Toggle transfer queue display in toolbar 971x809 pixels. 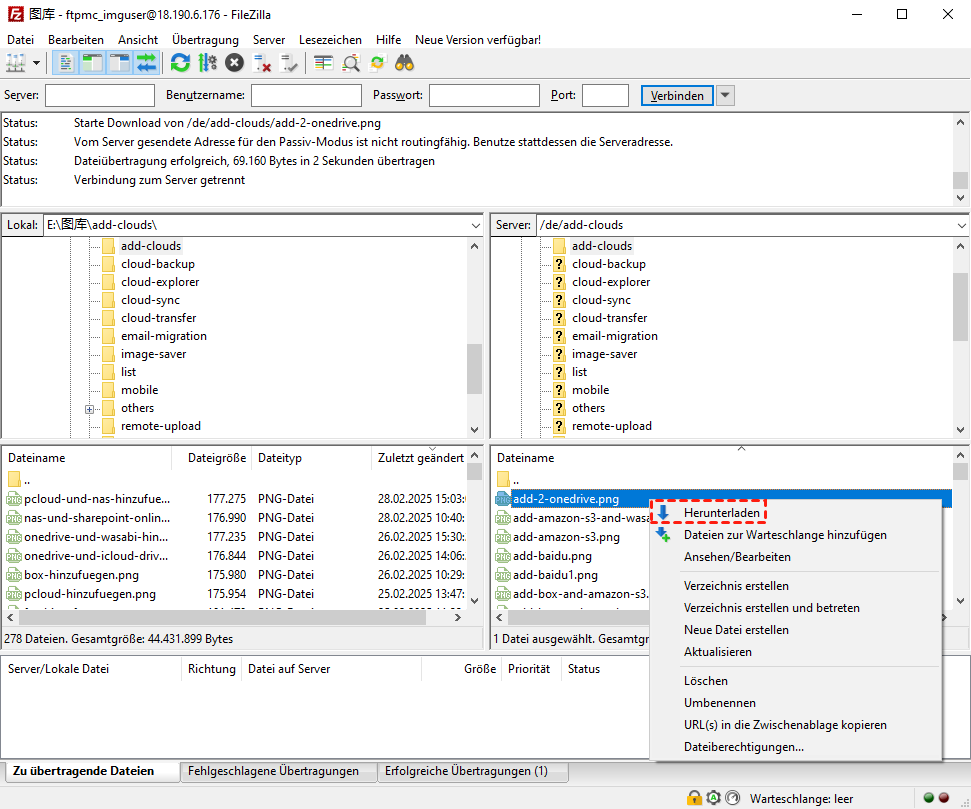click(147, 63)
